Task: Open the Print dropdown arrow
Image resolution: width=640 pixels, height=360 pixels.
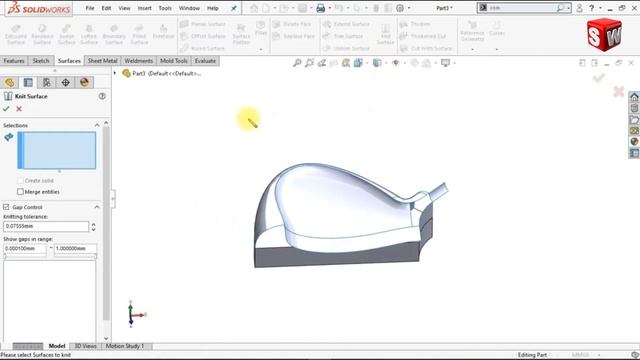Action: pyautogui.click(x=330, y=8)
